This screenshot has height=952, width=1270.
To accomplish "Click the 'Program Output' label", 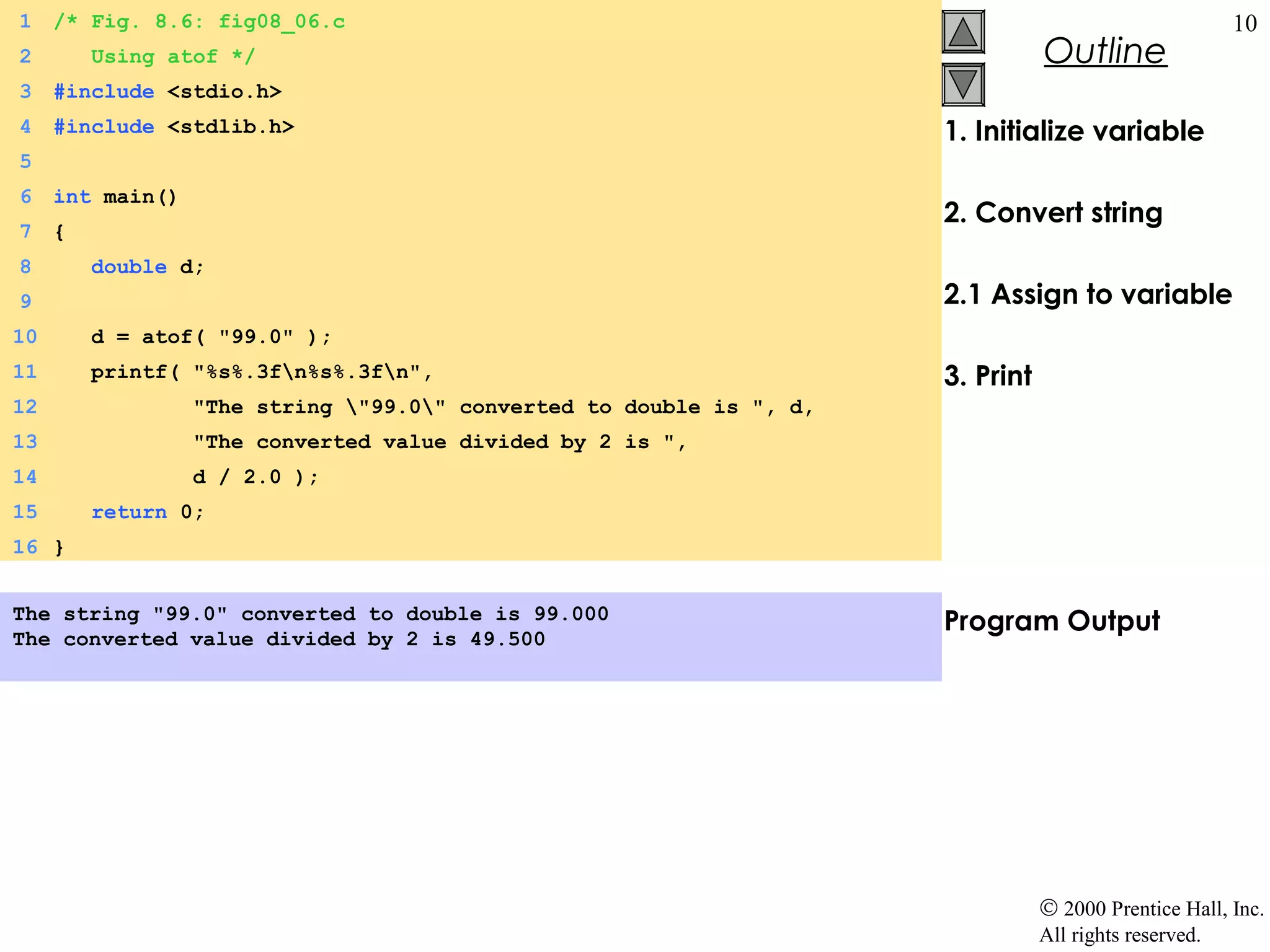I will [x=1052, y=621].
